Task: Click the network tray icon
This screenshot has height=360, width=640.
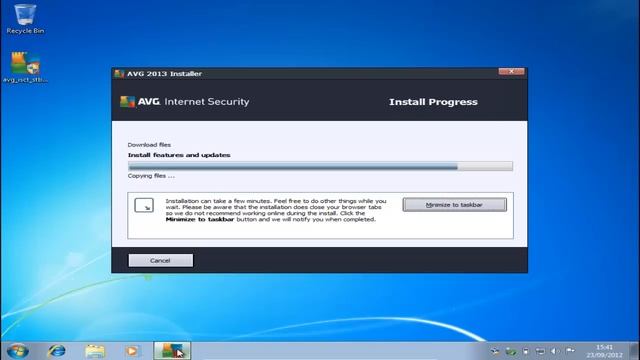Action: (x=540, y=351)
